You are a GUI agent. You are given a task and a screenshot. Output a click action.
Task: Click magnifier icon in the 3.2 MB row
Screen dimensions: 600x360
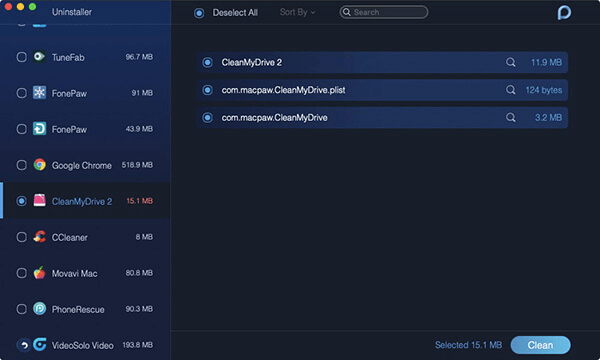(x=510, y=117)
